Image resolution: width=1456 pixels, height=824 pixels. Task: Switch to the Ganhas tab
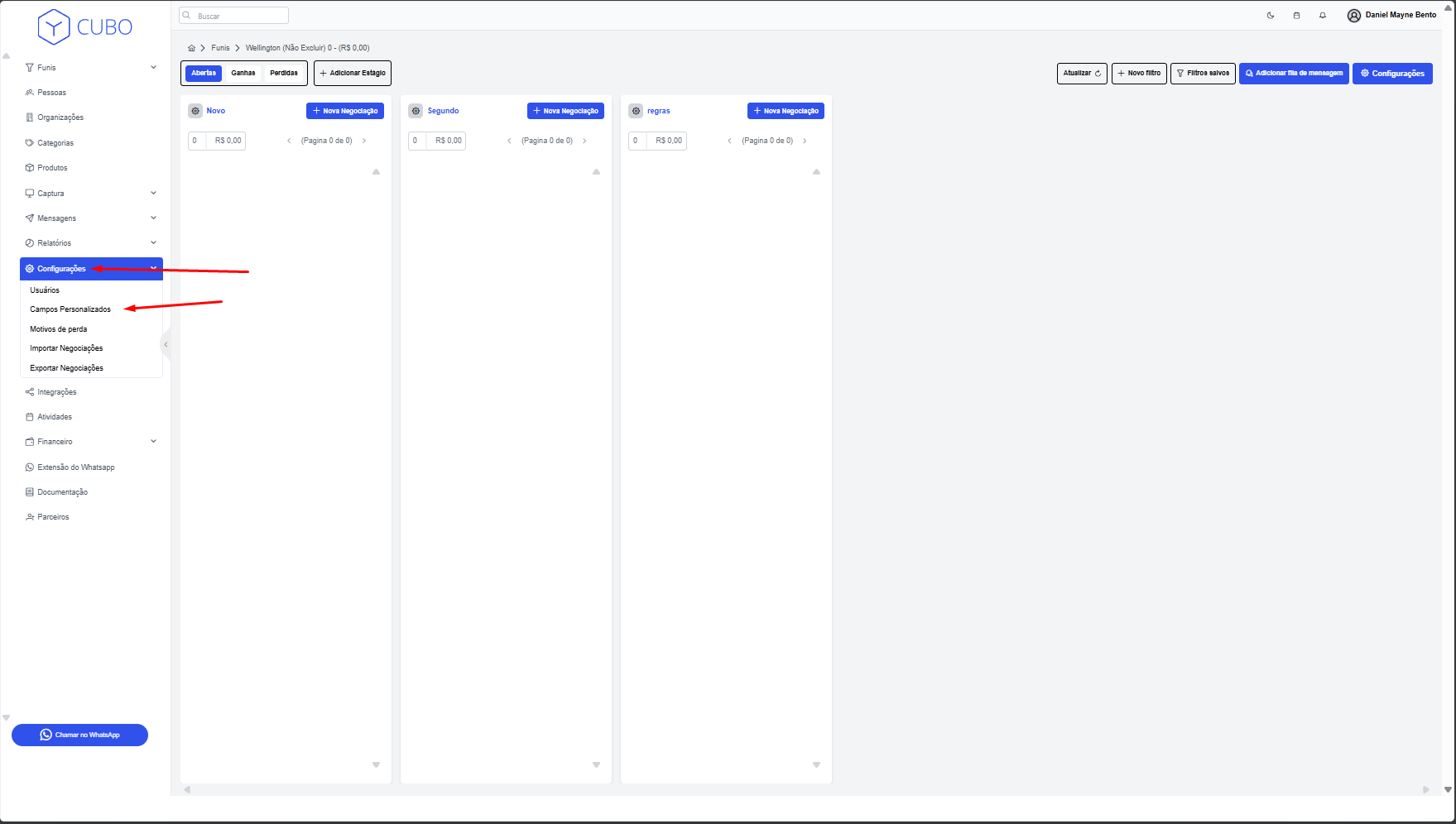pos(243,73)
